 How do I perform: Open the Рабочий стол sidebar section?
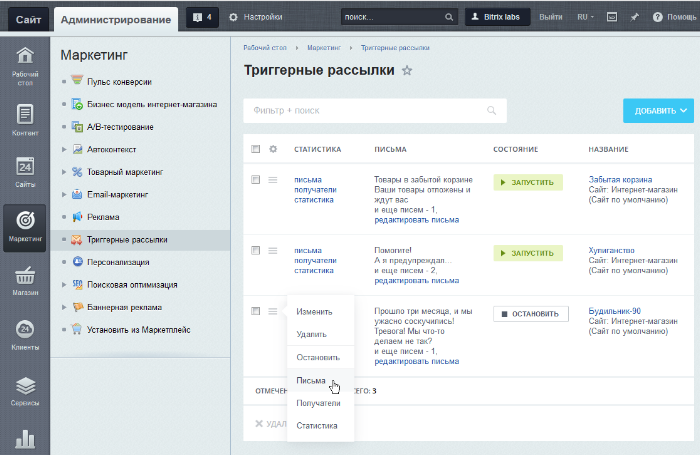[x=25, y=66]
